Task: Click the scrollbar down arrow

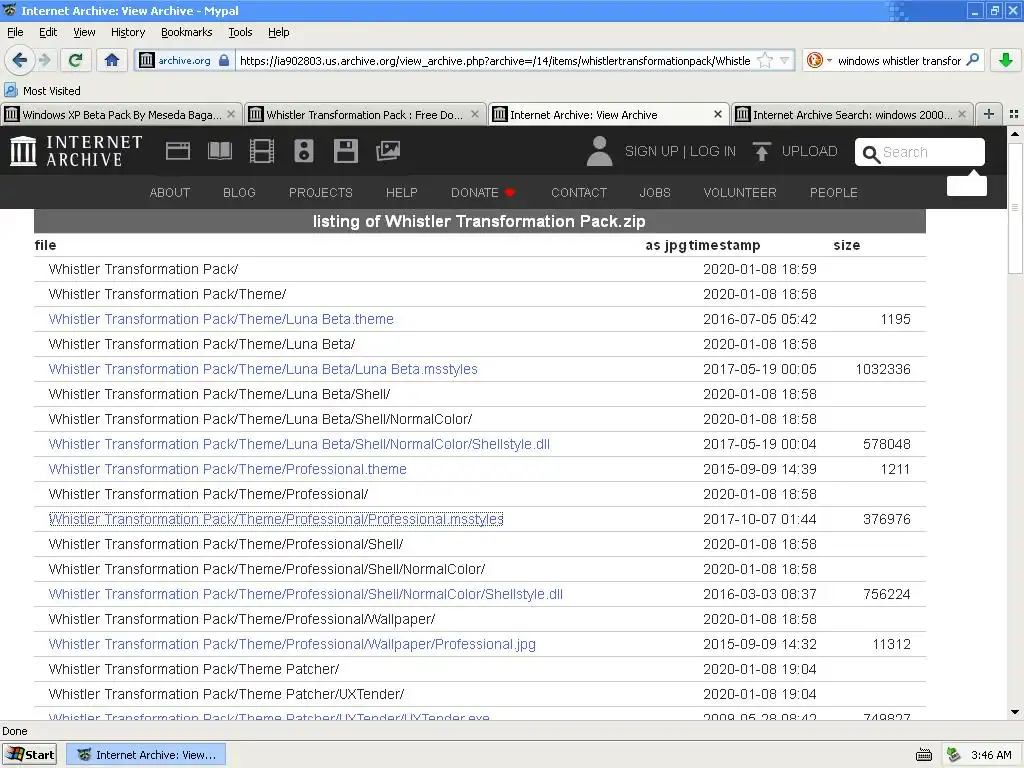Action: coord(1015,712)
